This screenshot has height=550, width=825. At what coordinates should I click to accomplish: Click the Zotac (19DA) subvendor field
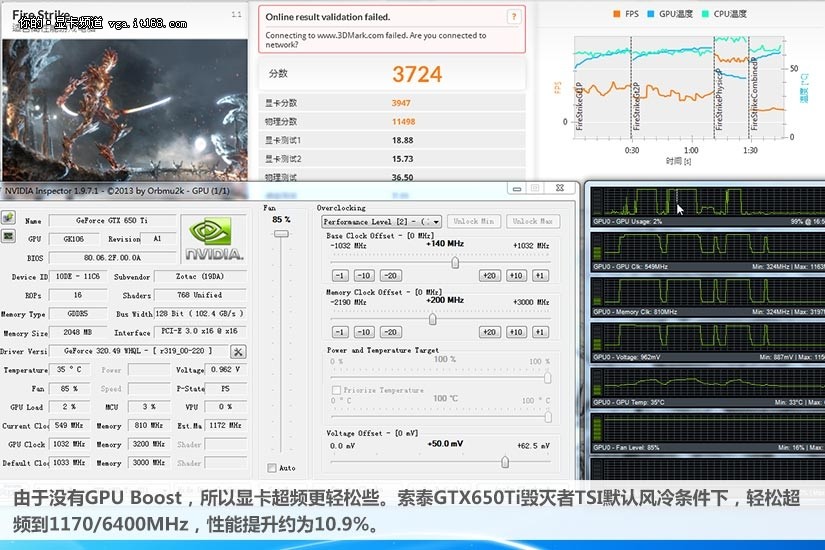(200, 276)
